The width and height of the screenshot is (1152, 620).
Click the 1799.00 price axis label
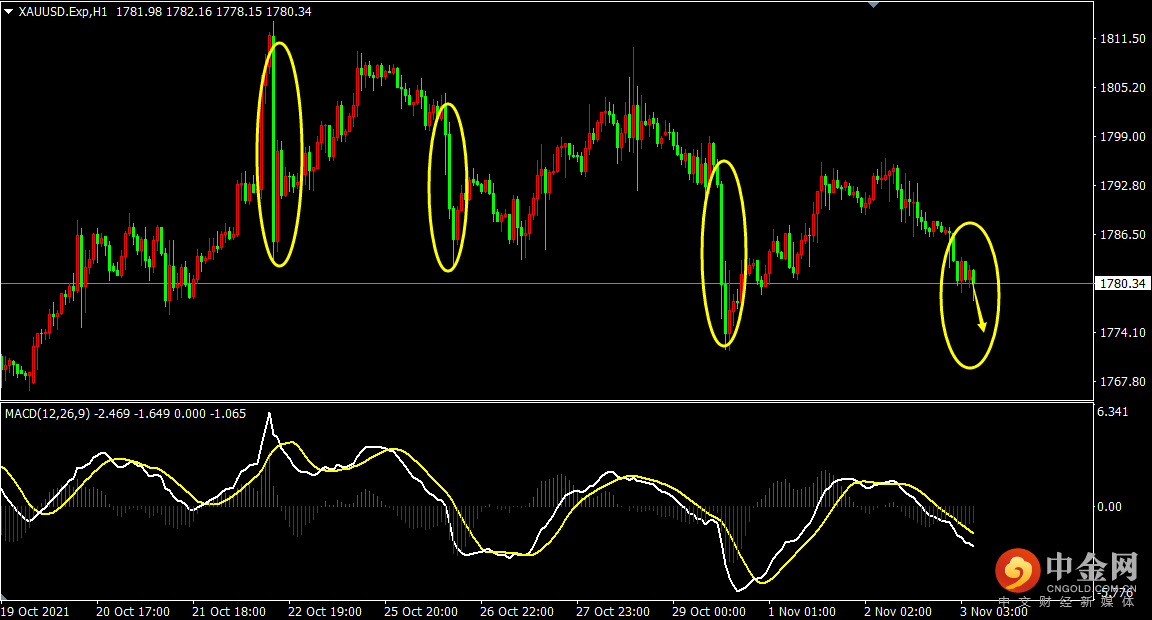(x=1122, y=137)
